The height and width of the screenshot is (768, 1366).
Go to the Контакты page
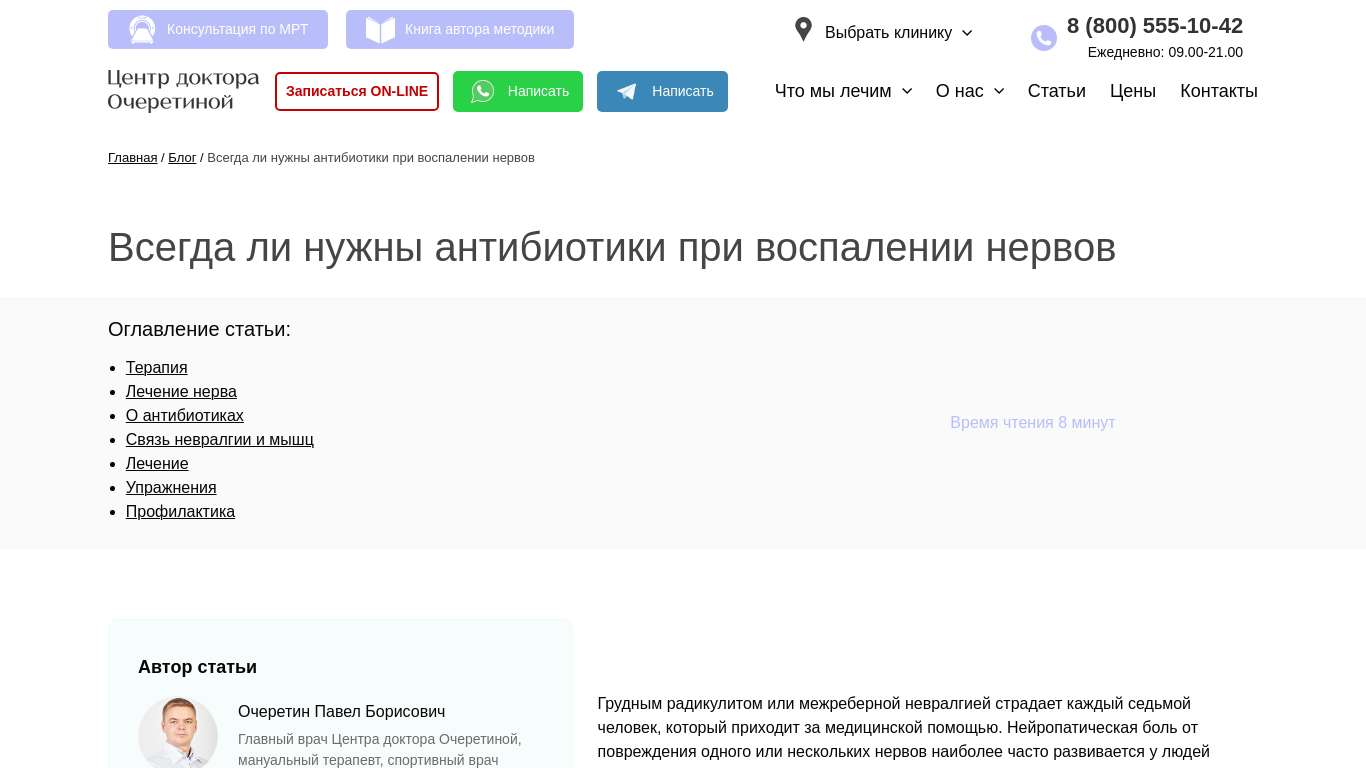1218,91
